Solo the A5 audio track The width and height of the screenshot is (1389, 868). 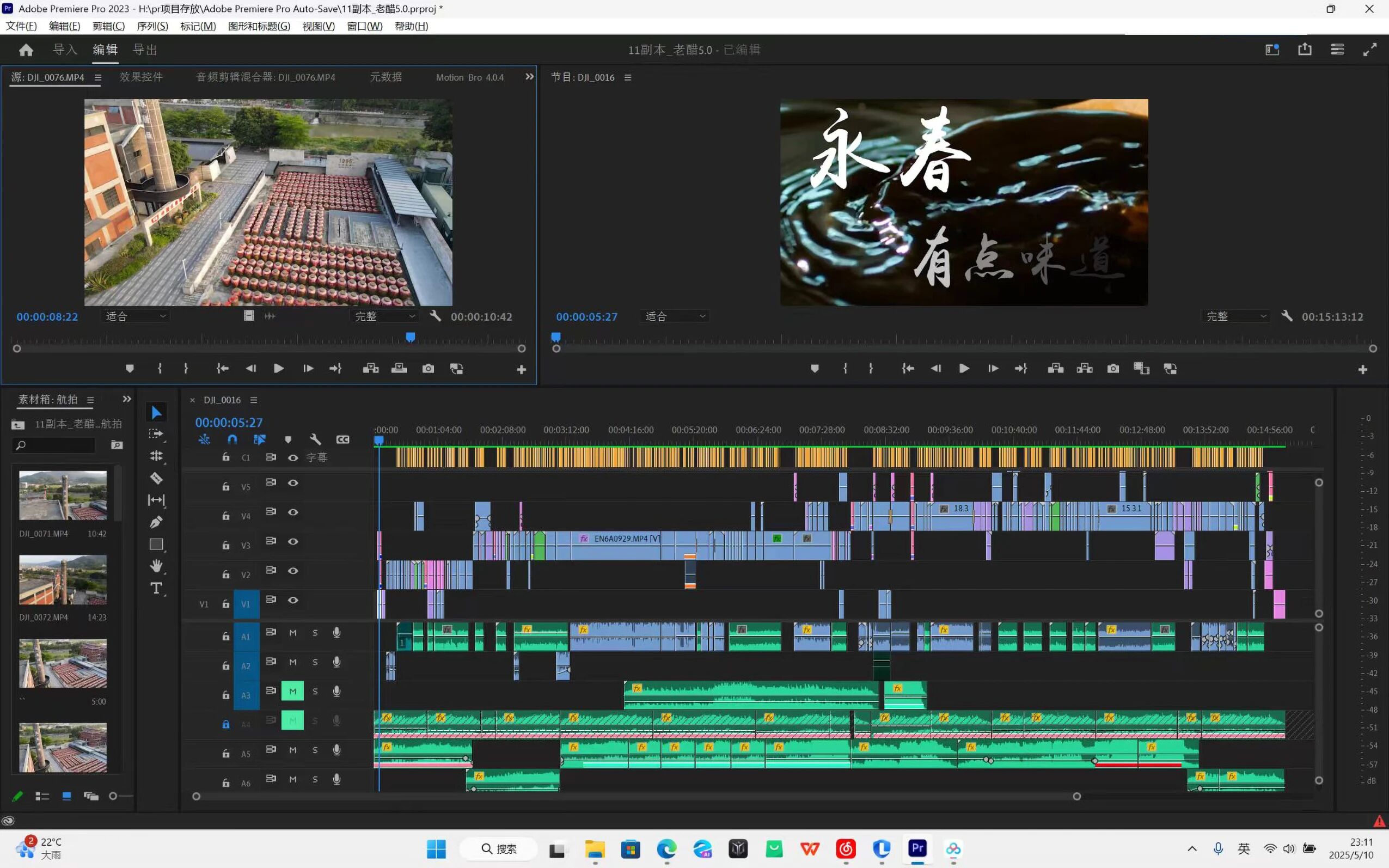tap(315, 750)
